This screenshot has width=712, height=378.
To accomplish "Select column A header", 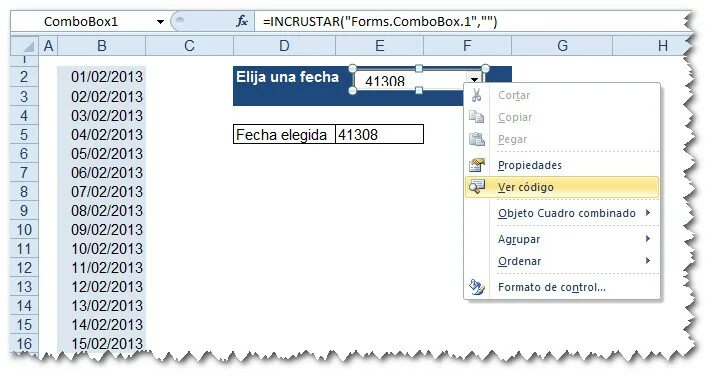I will (48, 45).
